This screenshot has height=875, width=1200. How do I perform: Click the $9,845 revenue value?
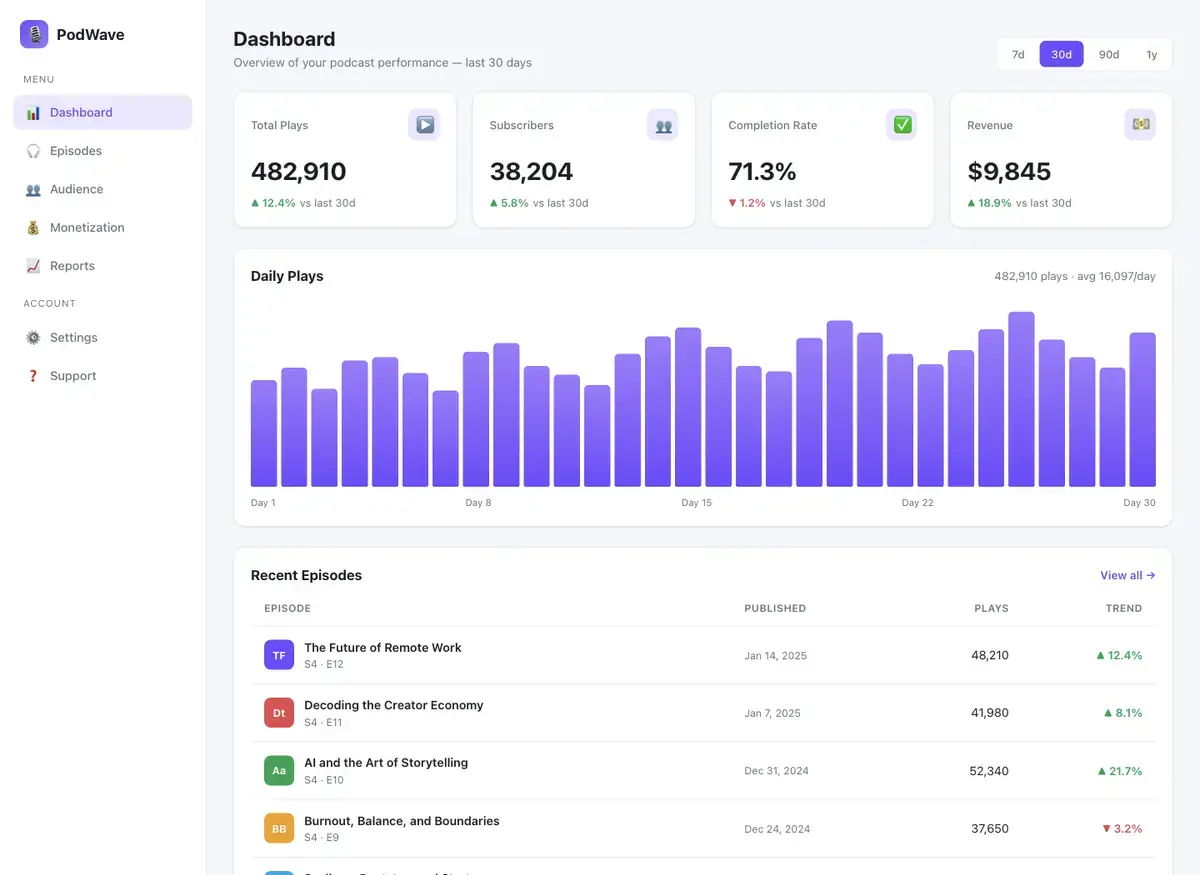click(x=1009, y=171)
